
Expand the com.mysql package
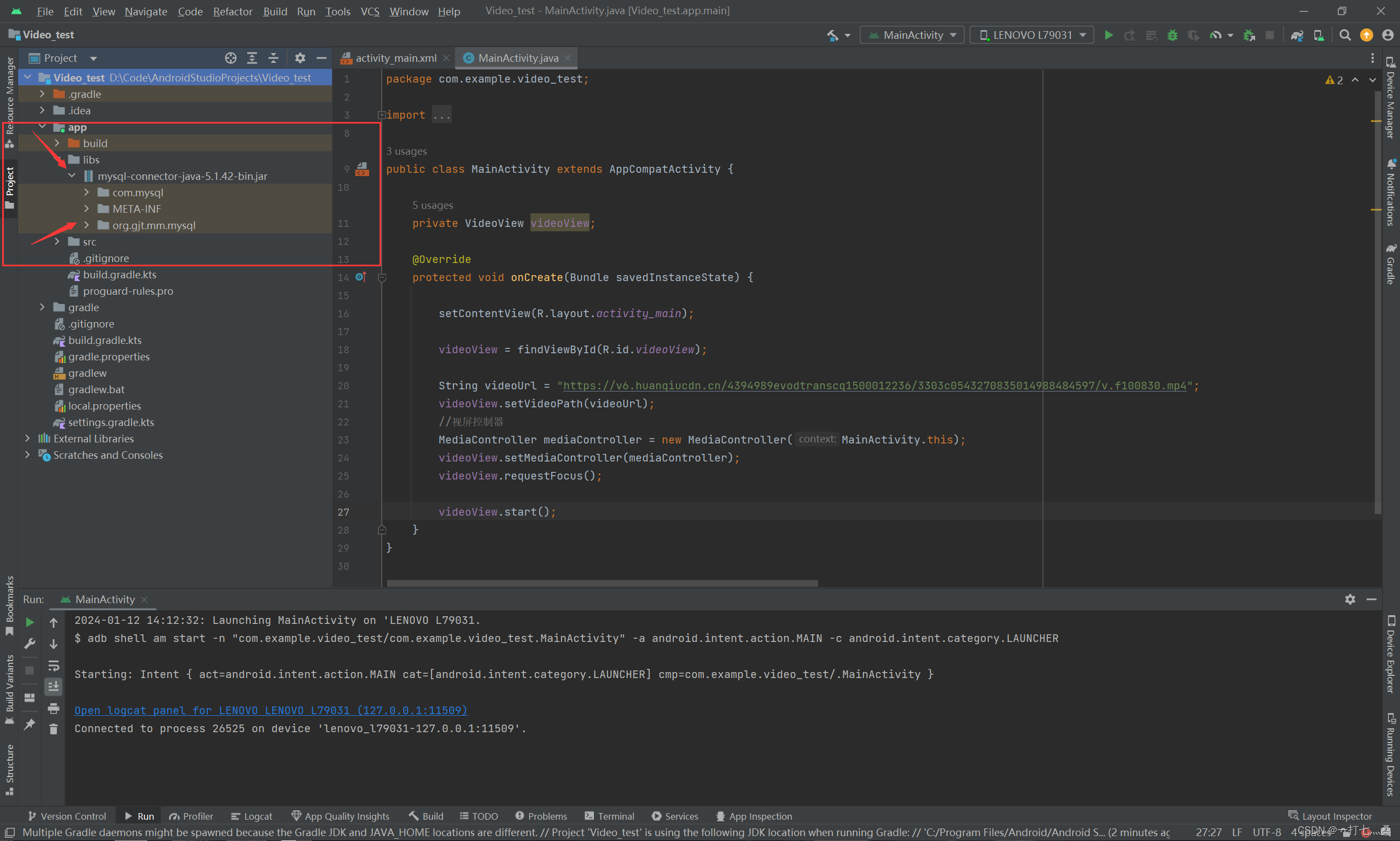(87, 192)
